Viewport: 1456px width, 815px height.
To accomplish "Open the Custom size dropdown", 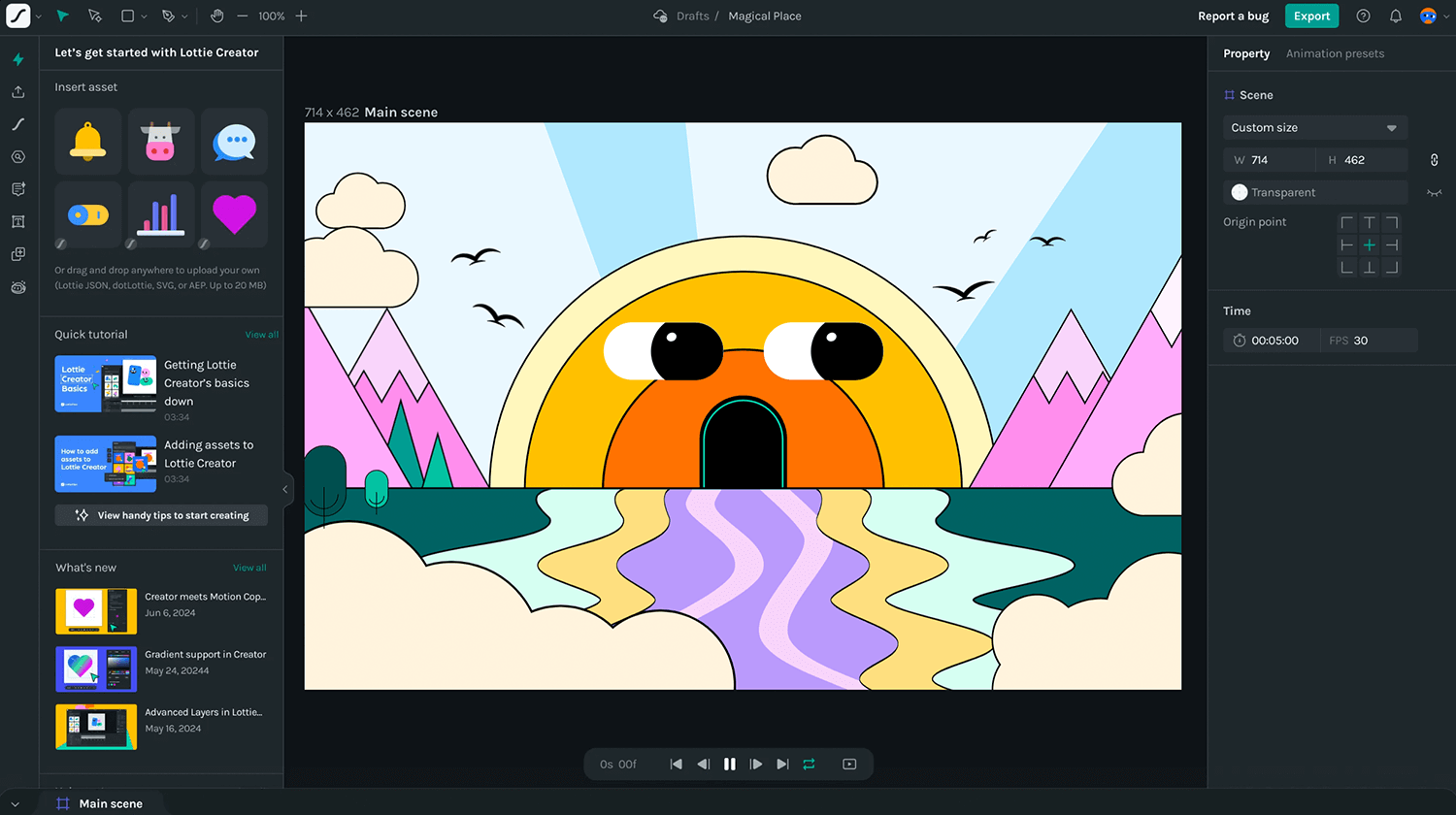I will pyautogui.click(x=1315, y=128).
